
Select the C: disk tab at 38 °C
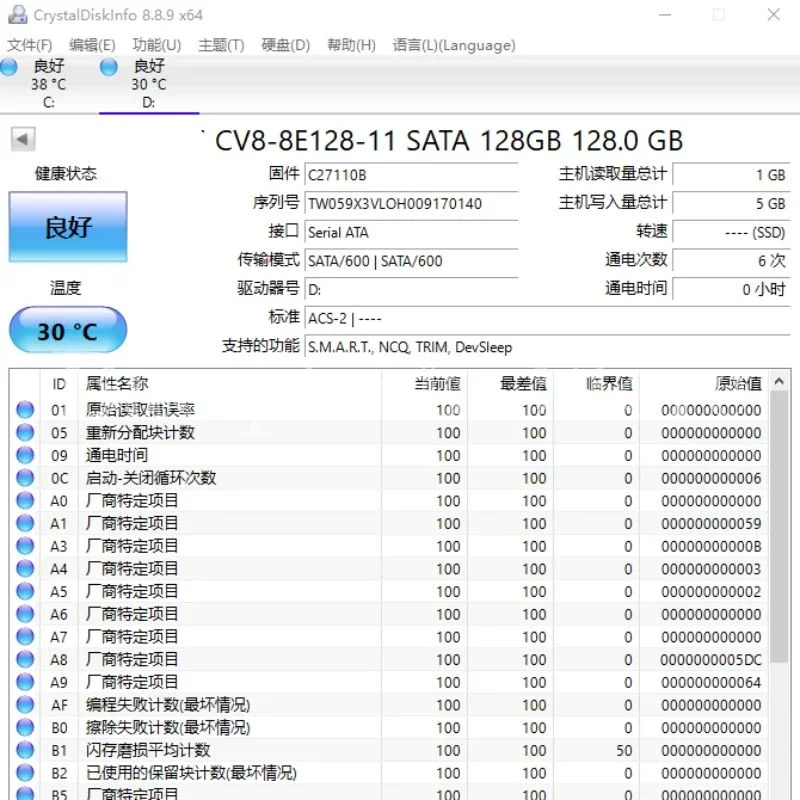[49, 84]
